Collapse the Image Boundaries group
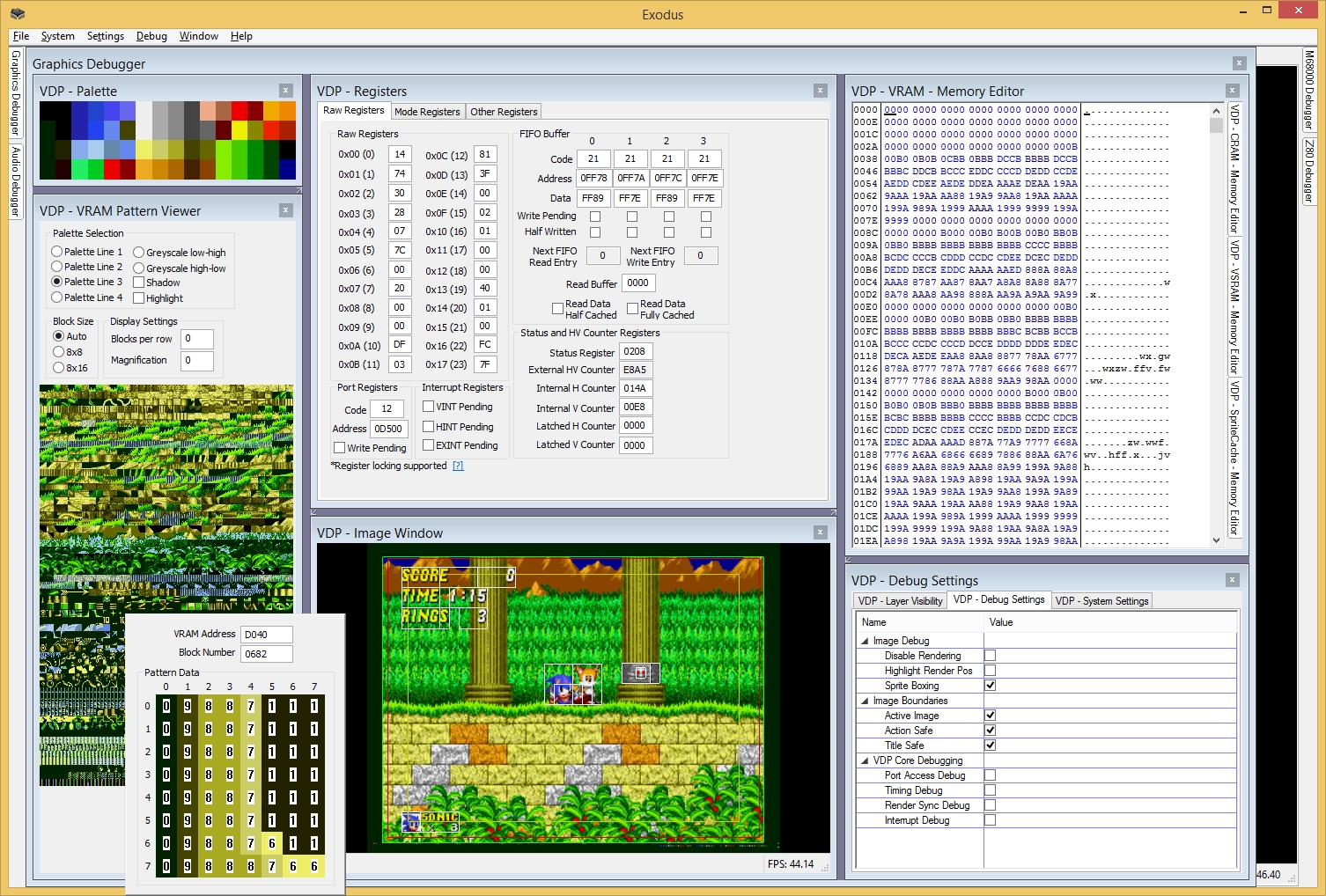Image resolution: width=1326 pixels, height=896 pixels. 865,701
